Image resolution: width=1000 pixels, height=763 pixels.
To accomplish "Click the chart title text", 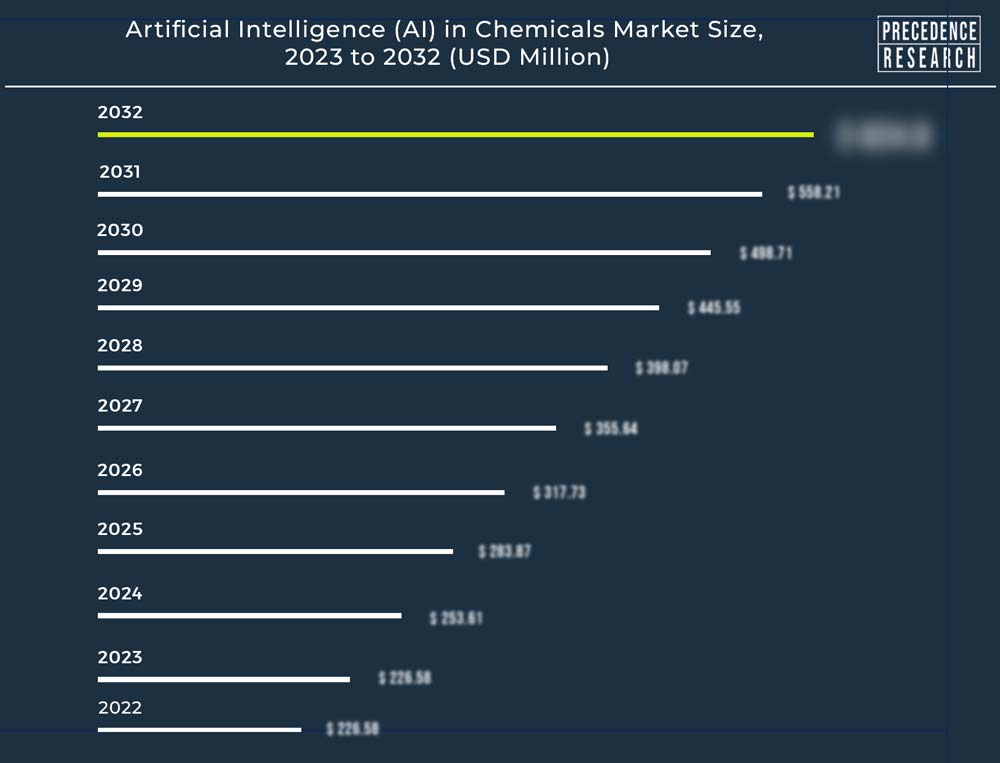I will tap(444, 43).
